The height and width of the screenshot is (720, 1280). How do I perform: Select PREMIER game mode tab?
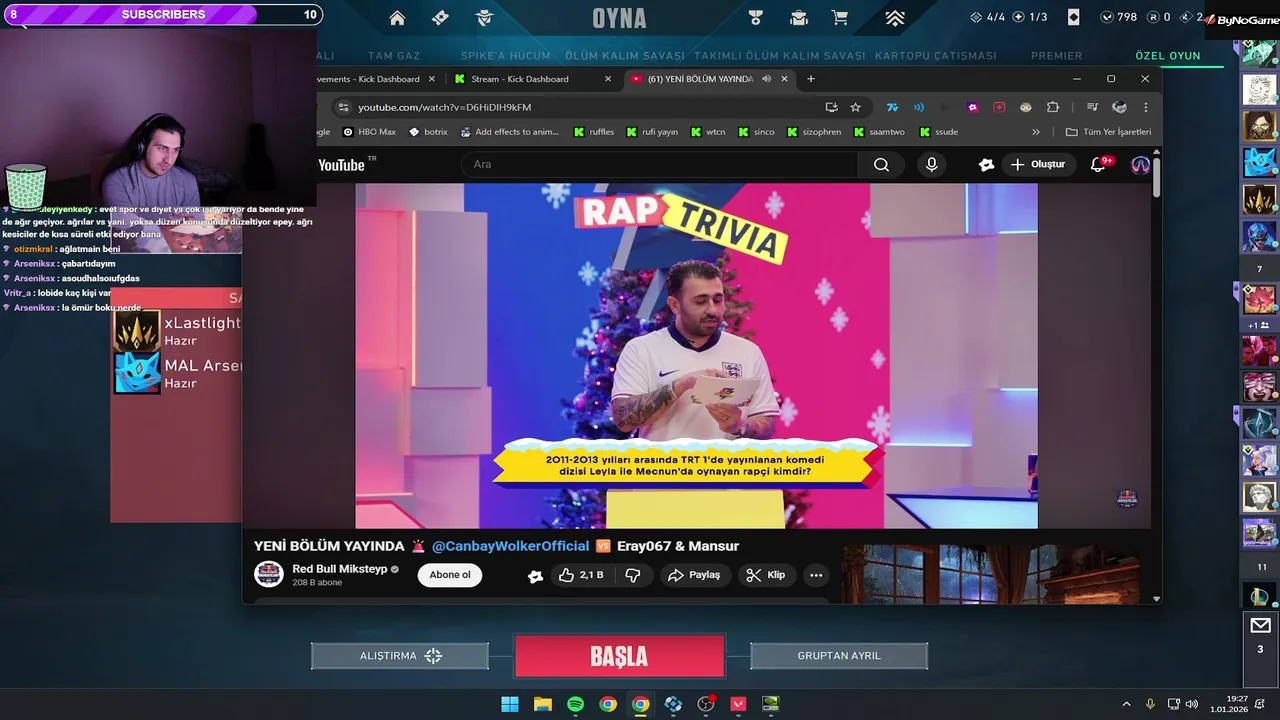pyautogui.click(x=1056, y=56)
